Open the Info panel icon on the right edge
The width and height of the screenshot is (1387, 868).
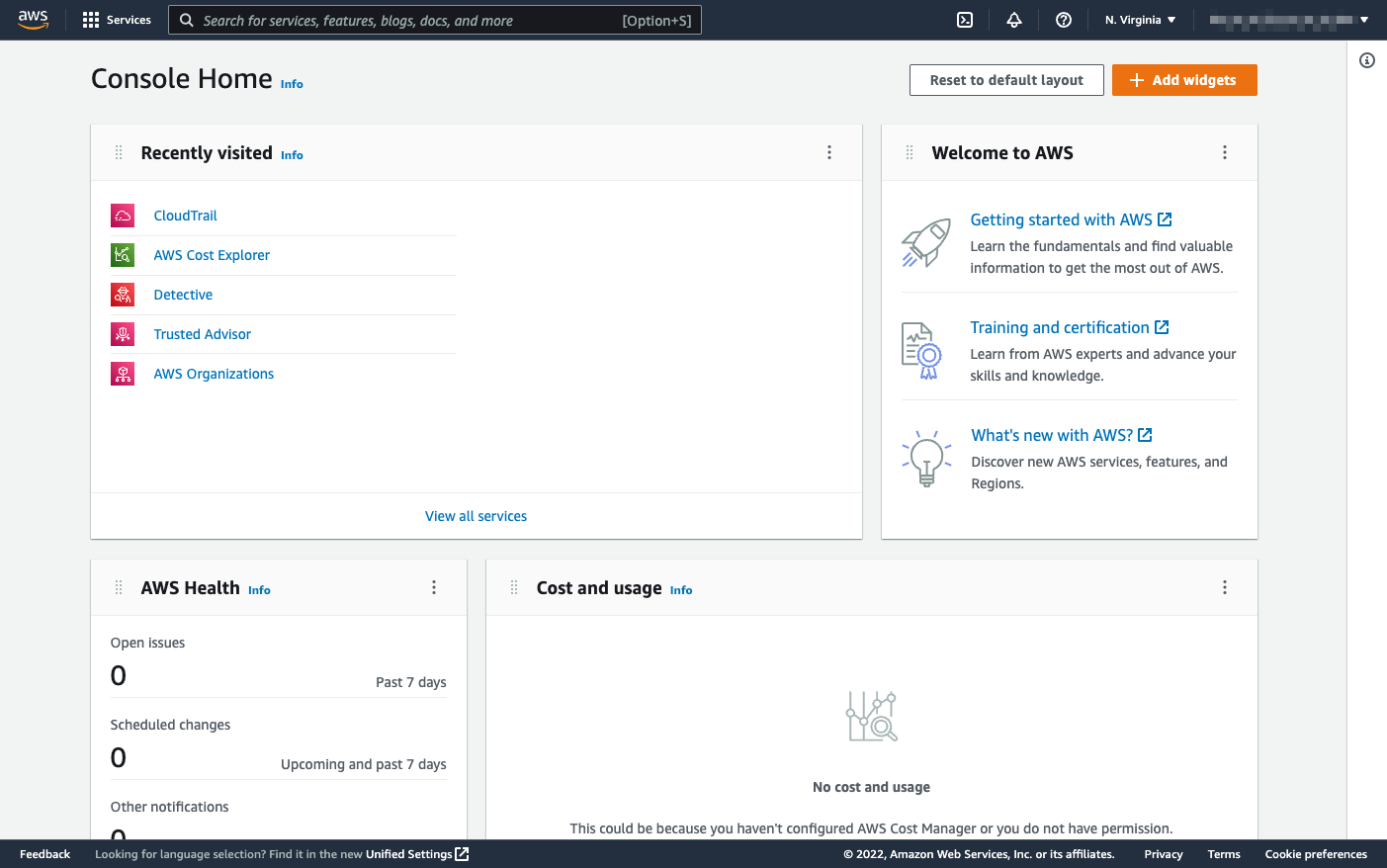click(1367, 60)
